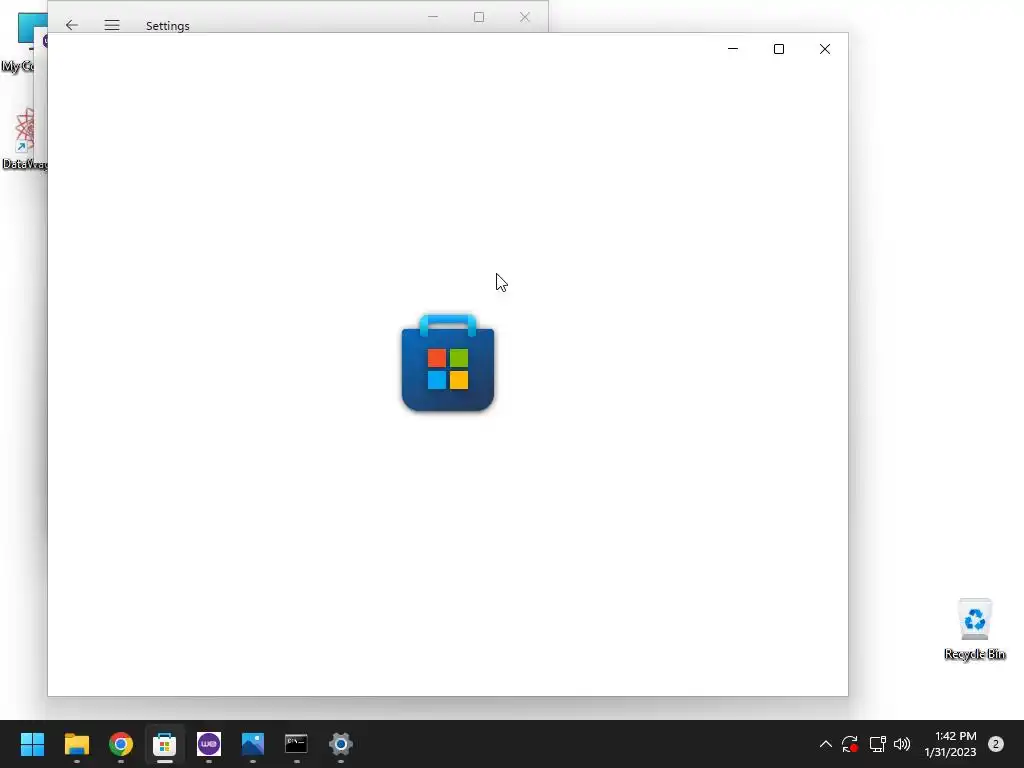Open the Photos app taskbar icon
The image size is (1024, 768).
(x=253, y=744)
